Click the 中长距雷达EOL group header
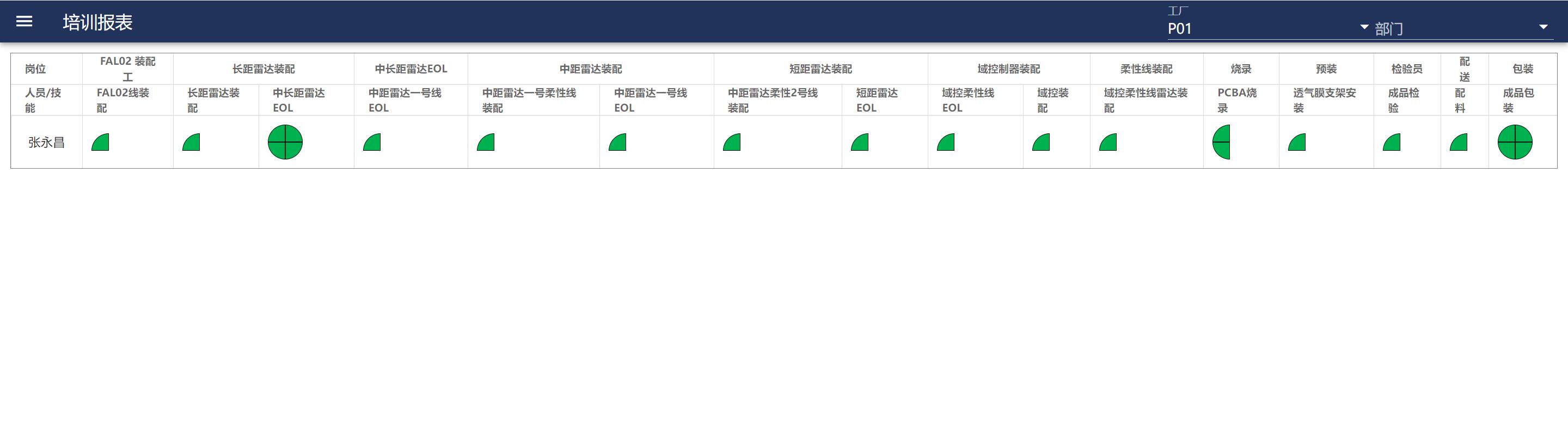 pos(411,69)
